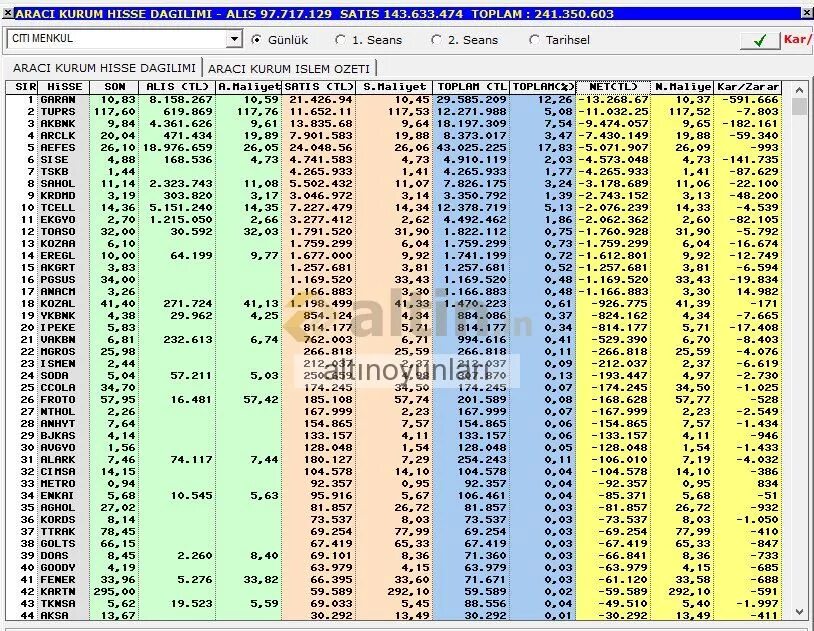Click AEFES ALIS value 18.976.659
The image size is (814, 631).
tap(178, 147)
